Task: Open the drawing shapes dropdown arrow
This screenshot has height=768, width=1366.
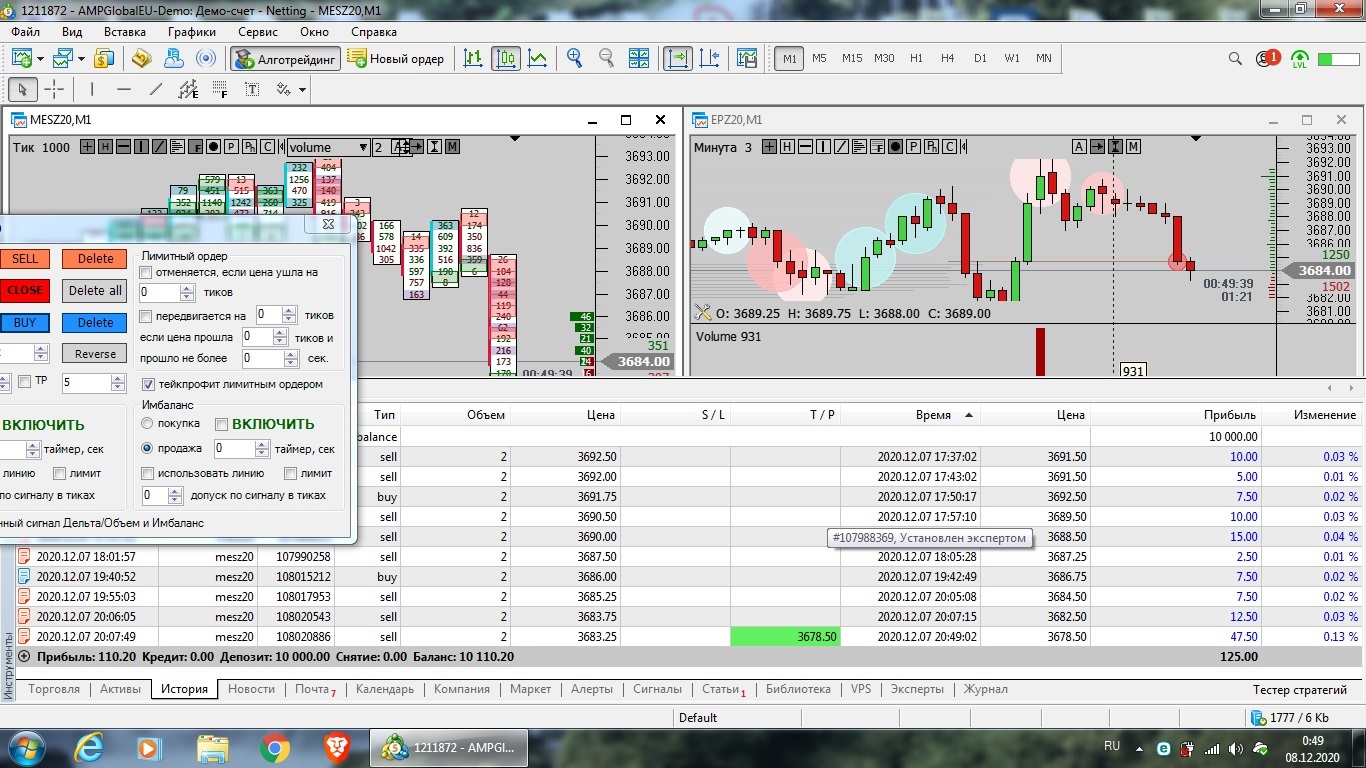Action: coord(301,89)
